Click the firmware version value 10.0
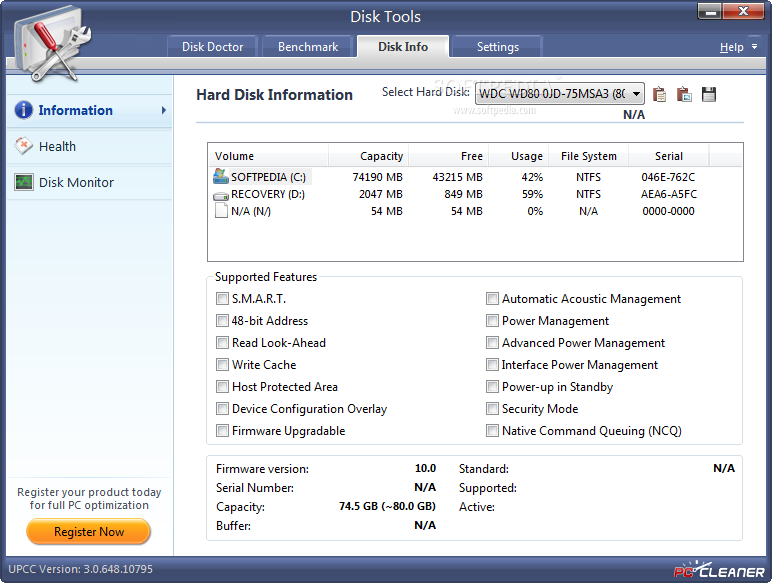The width and height of the screenshot is (772, 583). 425,468
